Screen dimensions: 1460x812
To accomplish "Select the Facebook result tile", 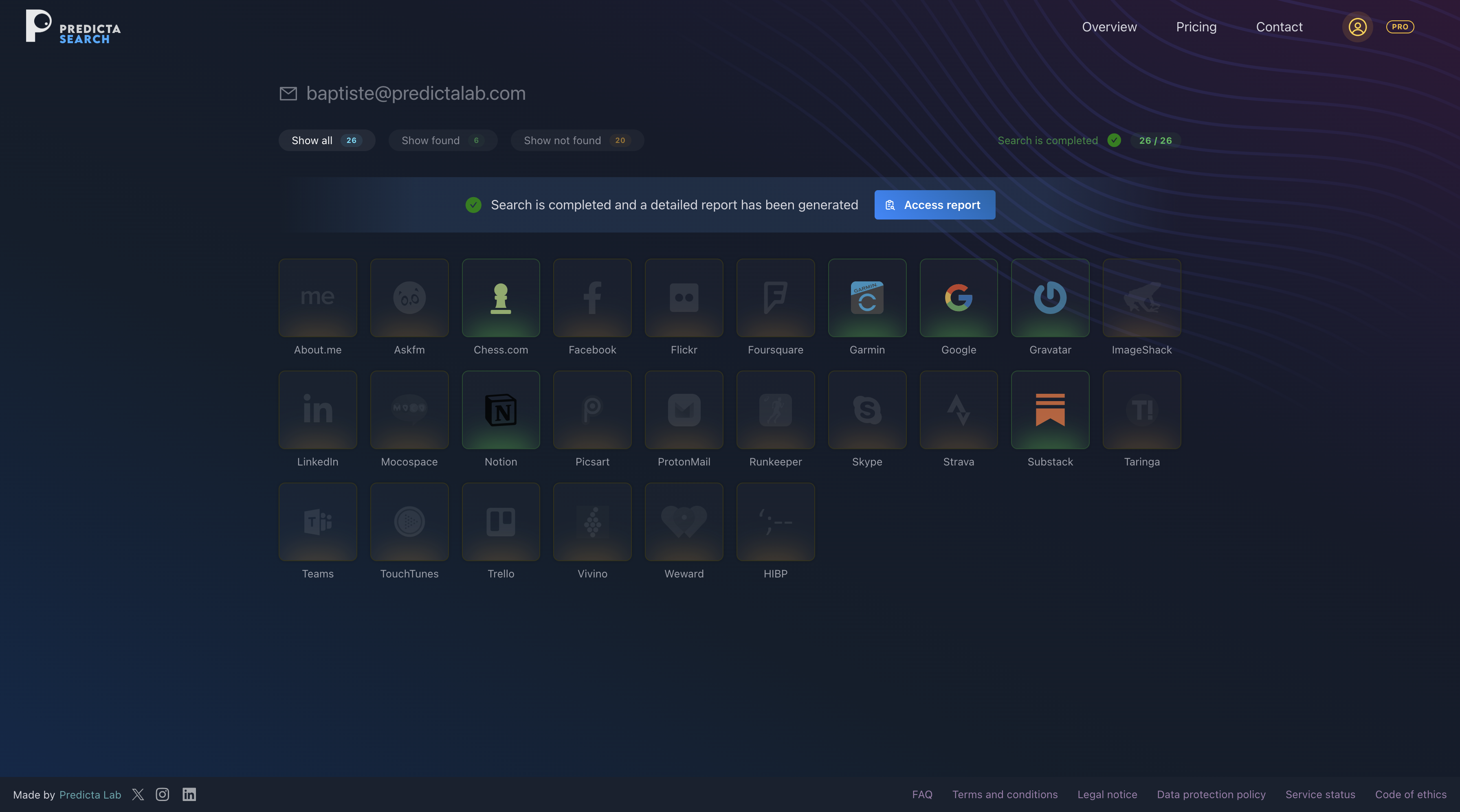I will click(x=592, y=298).
